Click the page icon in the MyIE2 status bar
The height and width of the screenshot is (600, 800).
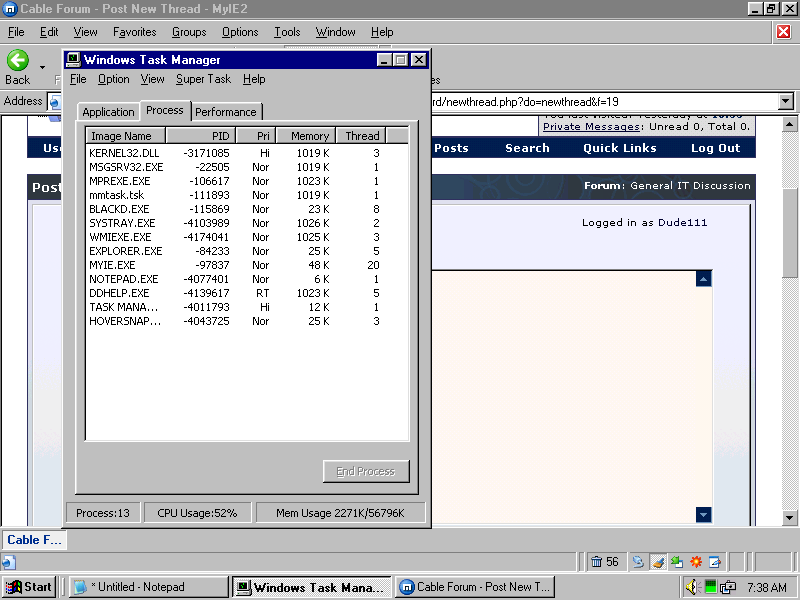click(9, 562)
